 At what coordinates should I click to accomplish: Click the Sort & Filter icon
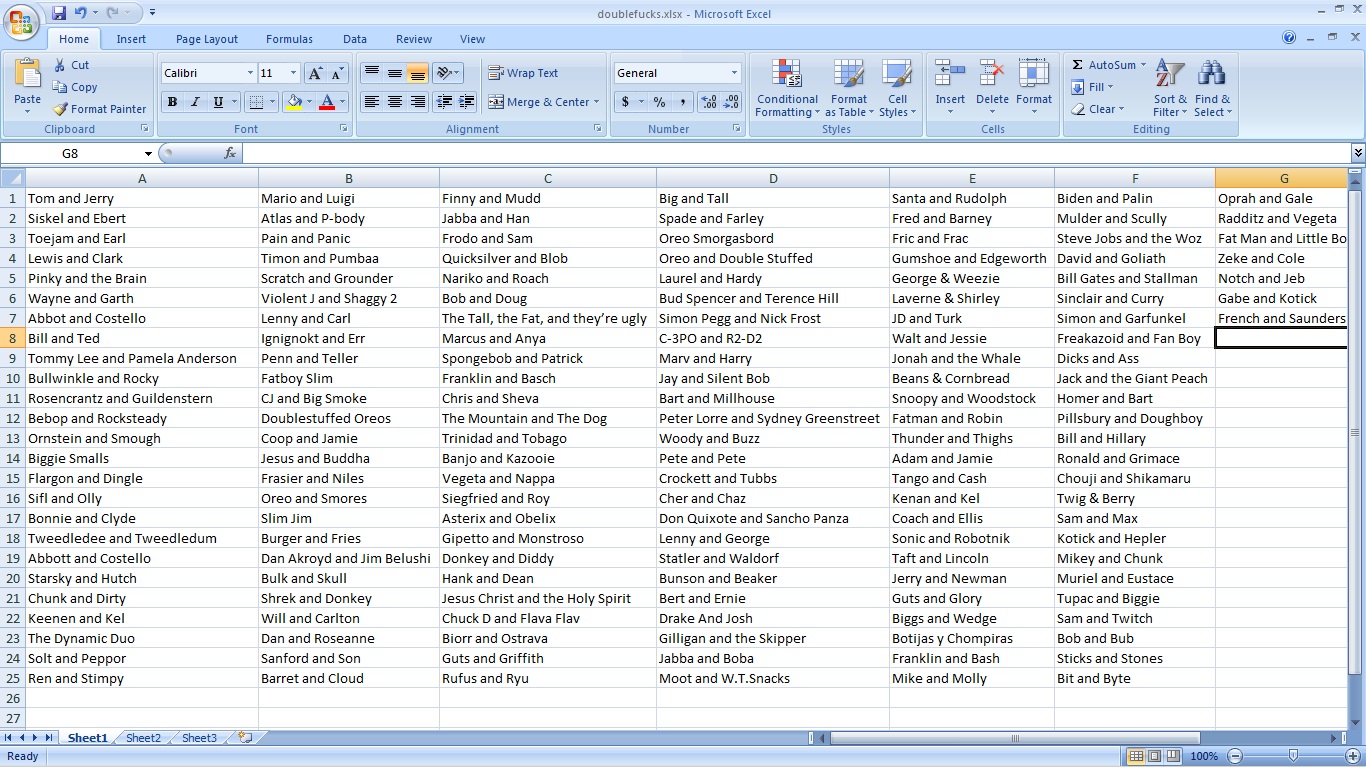pos(1170,75)
